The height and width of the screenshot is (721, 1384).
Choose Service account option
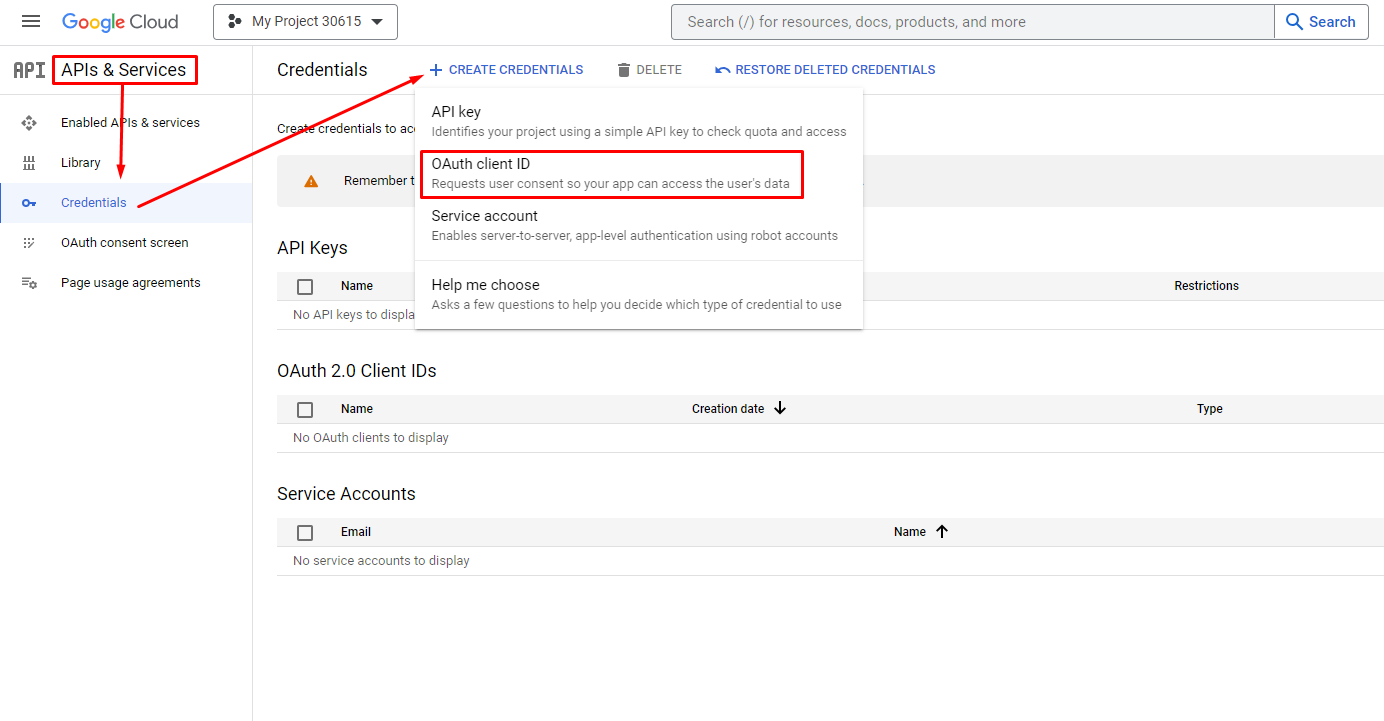click(639, 226)
